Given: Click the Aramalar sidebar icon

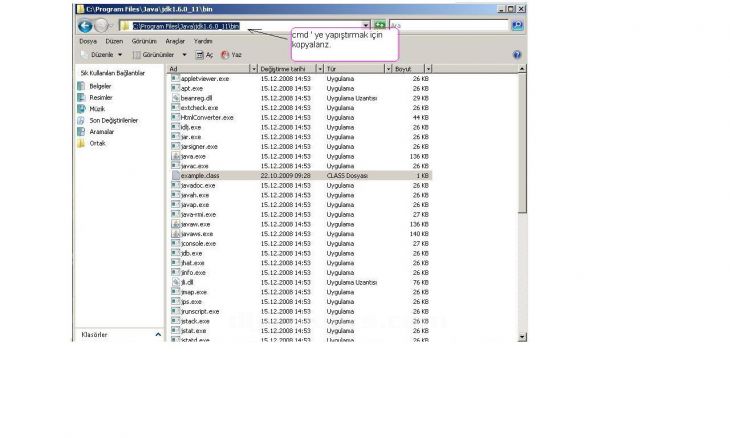Looking at the screenshot, I should click(x=81, y=132).
